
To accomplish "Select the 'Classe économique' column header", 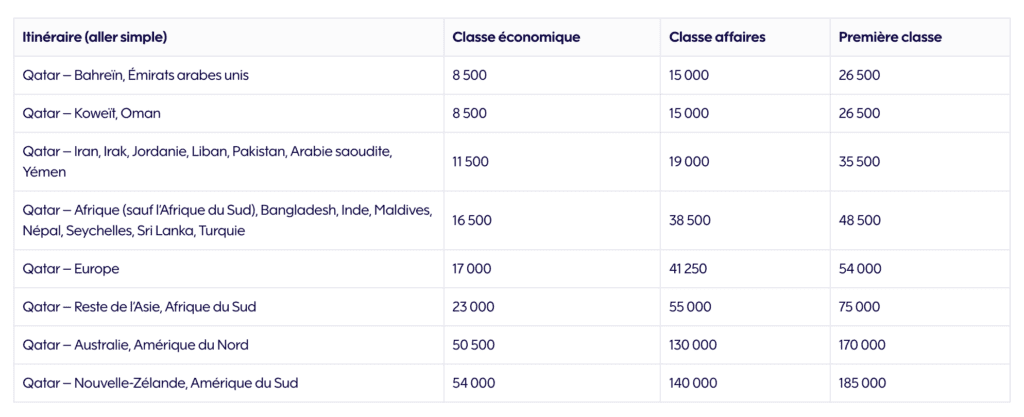I will (x=516, y=37).
